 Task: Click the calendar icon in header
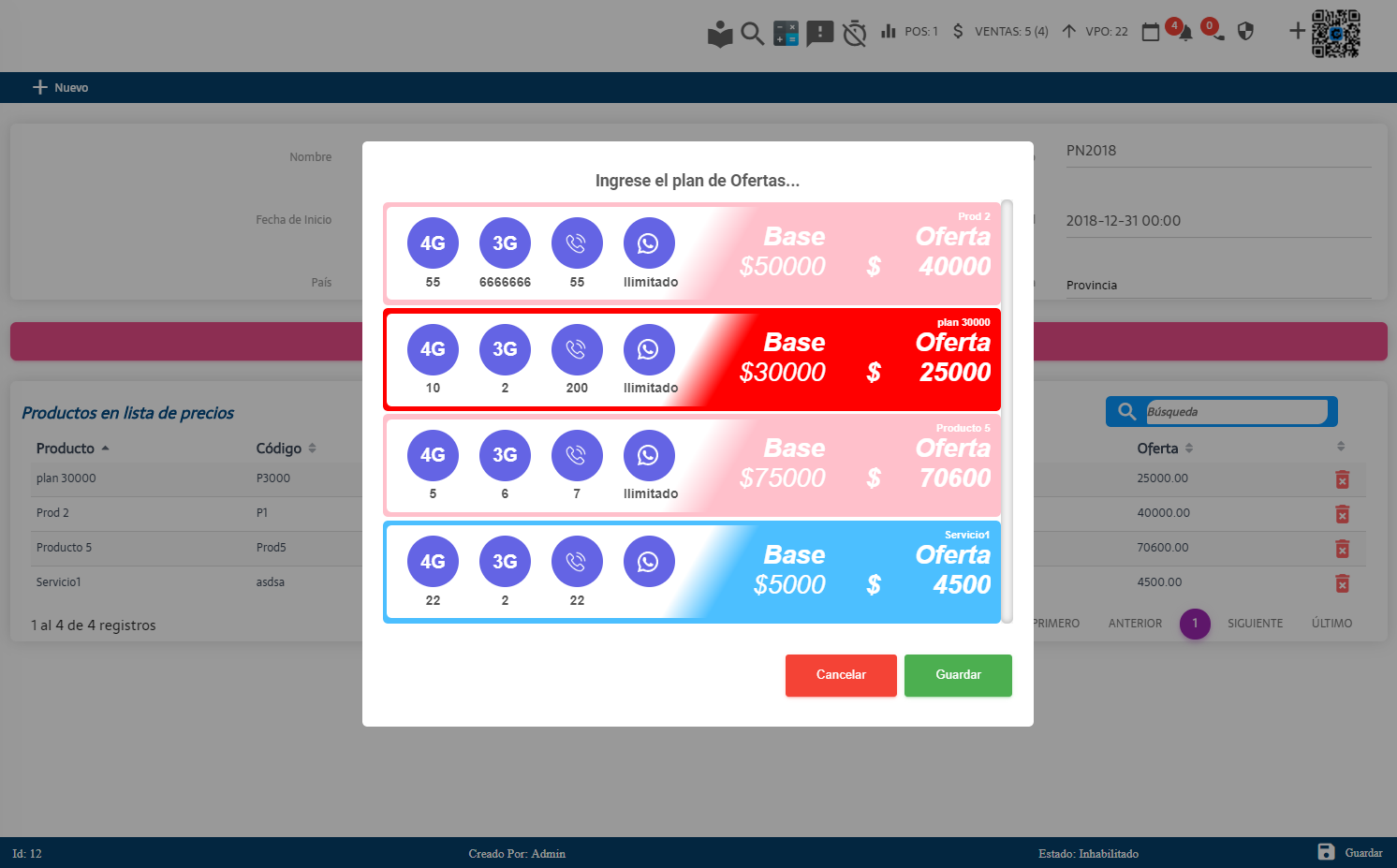click(1151, 32)
